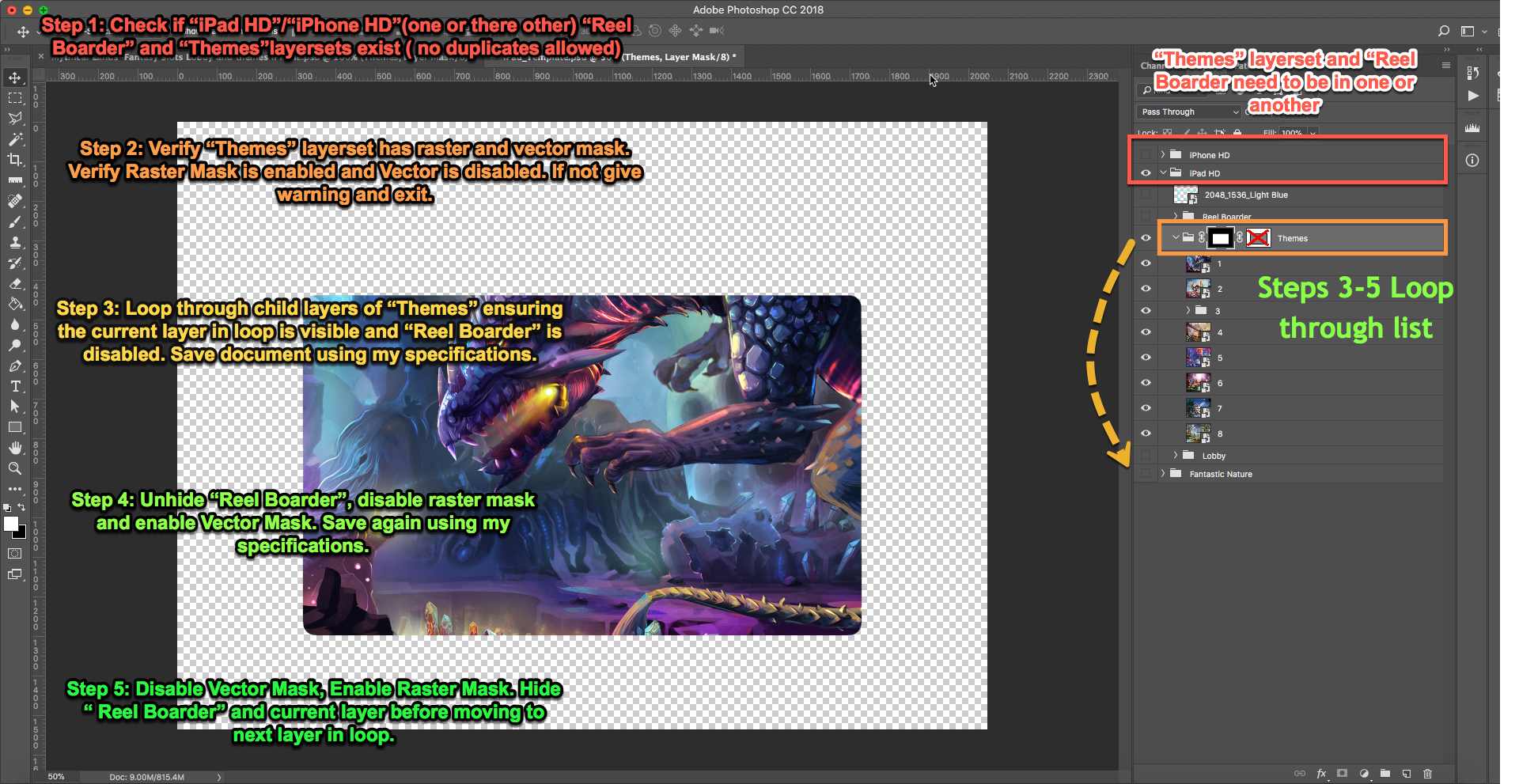Expand the group named 3
Screen dimensions: 1519x784
coord(1188,311)
